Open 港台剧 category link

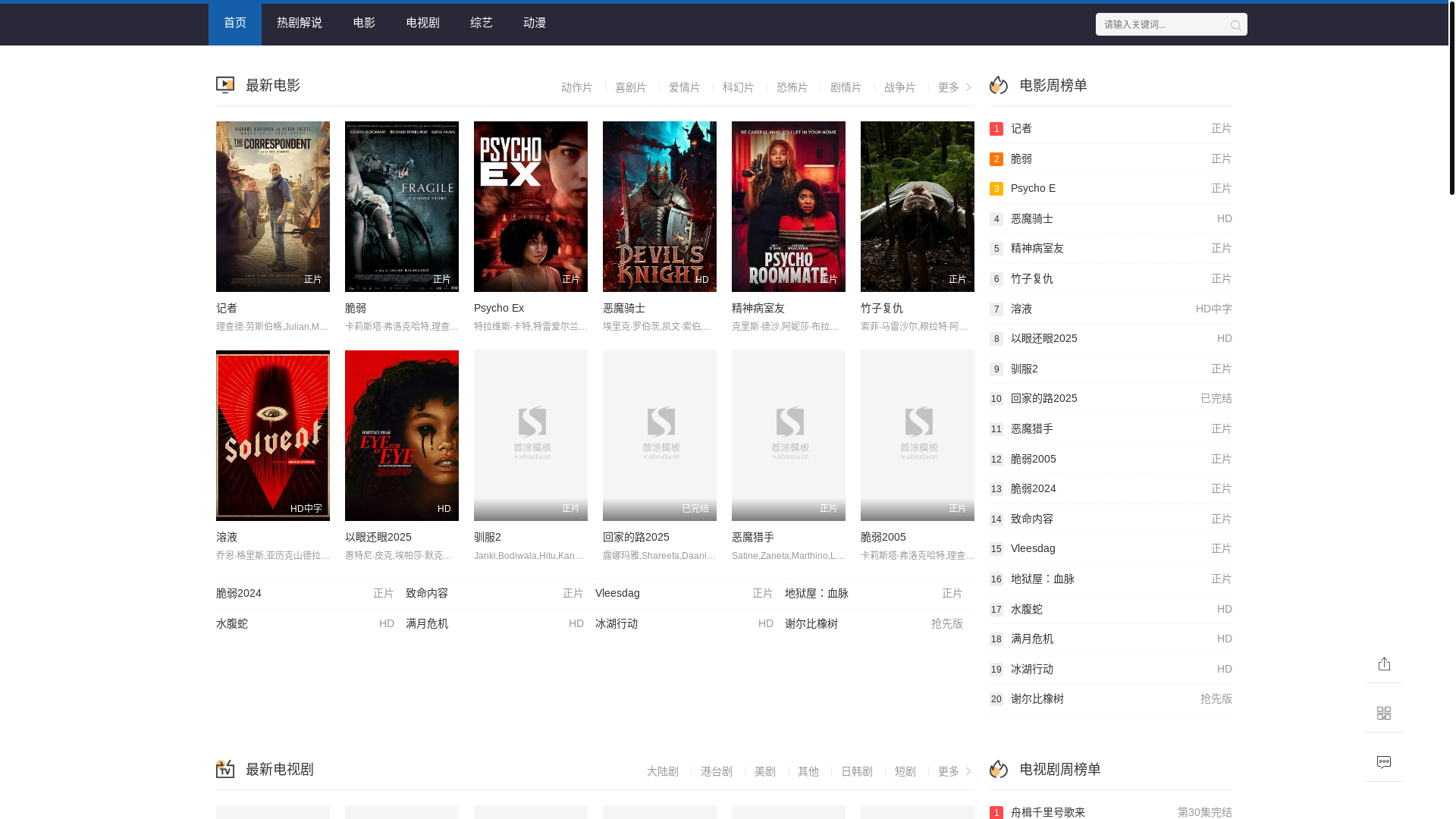tap(716, 771)
